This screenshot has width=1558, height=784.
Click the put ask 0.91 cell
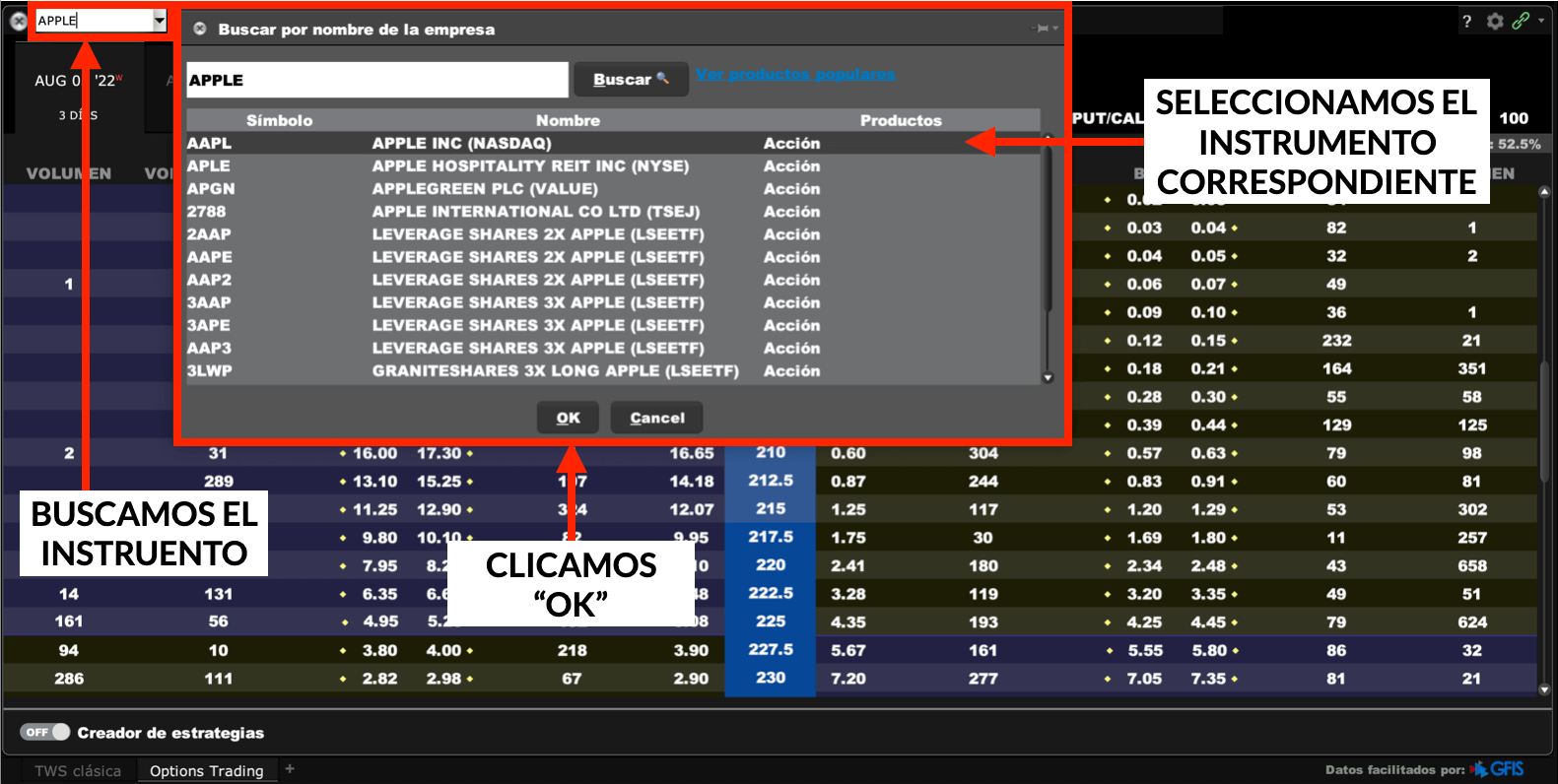click(1208, 481)
